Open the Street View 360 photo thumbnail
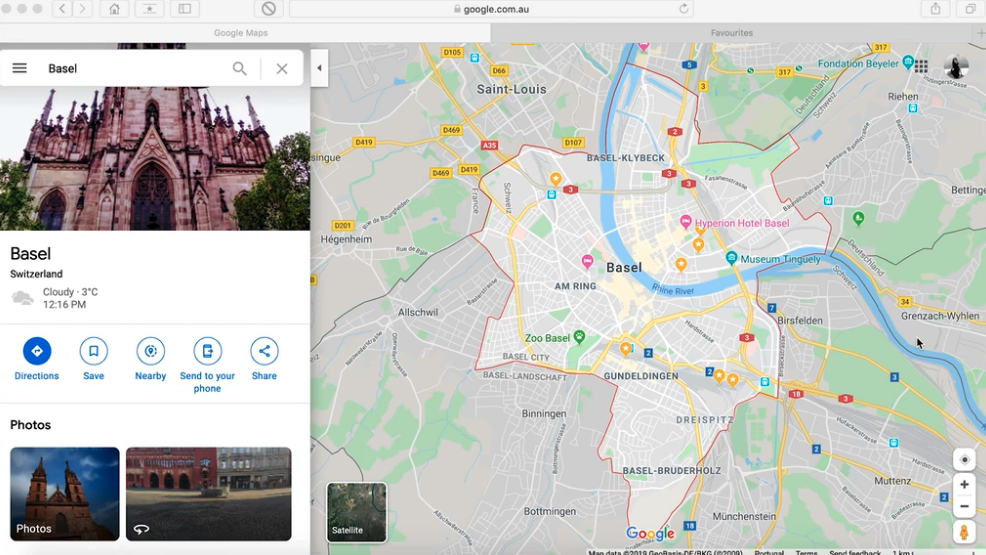This screenshot has width=986, height=555. [x=209, y=494]
